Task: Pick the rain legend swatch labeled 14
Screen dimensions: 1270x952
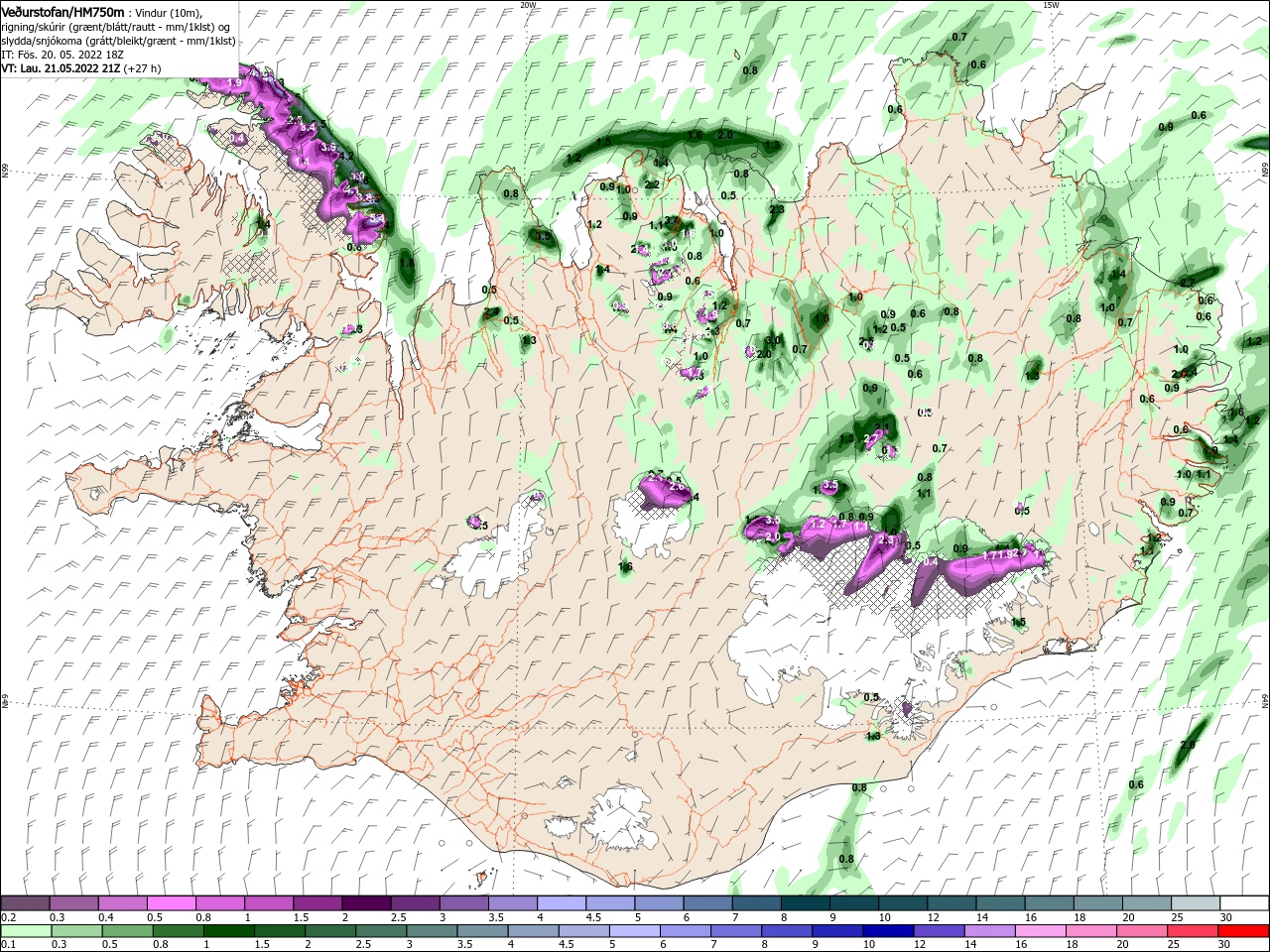Action: 989,931
